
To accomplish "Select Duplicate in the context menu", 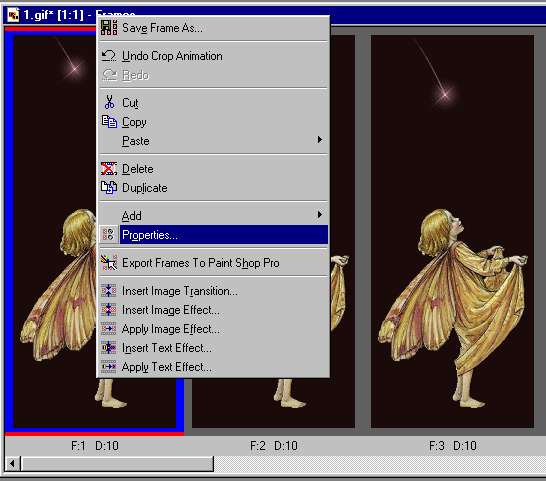I will pyautogui.click(x=213, y=188).
